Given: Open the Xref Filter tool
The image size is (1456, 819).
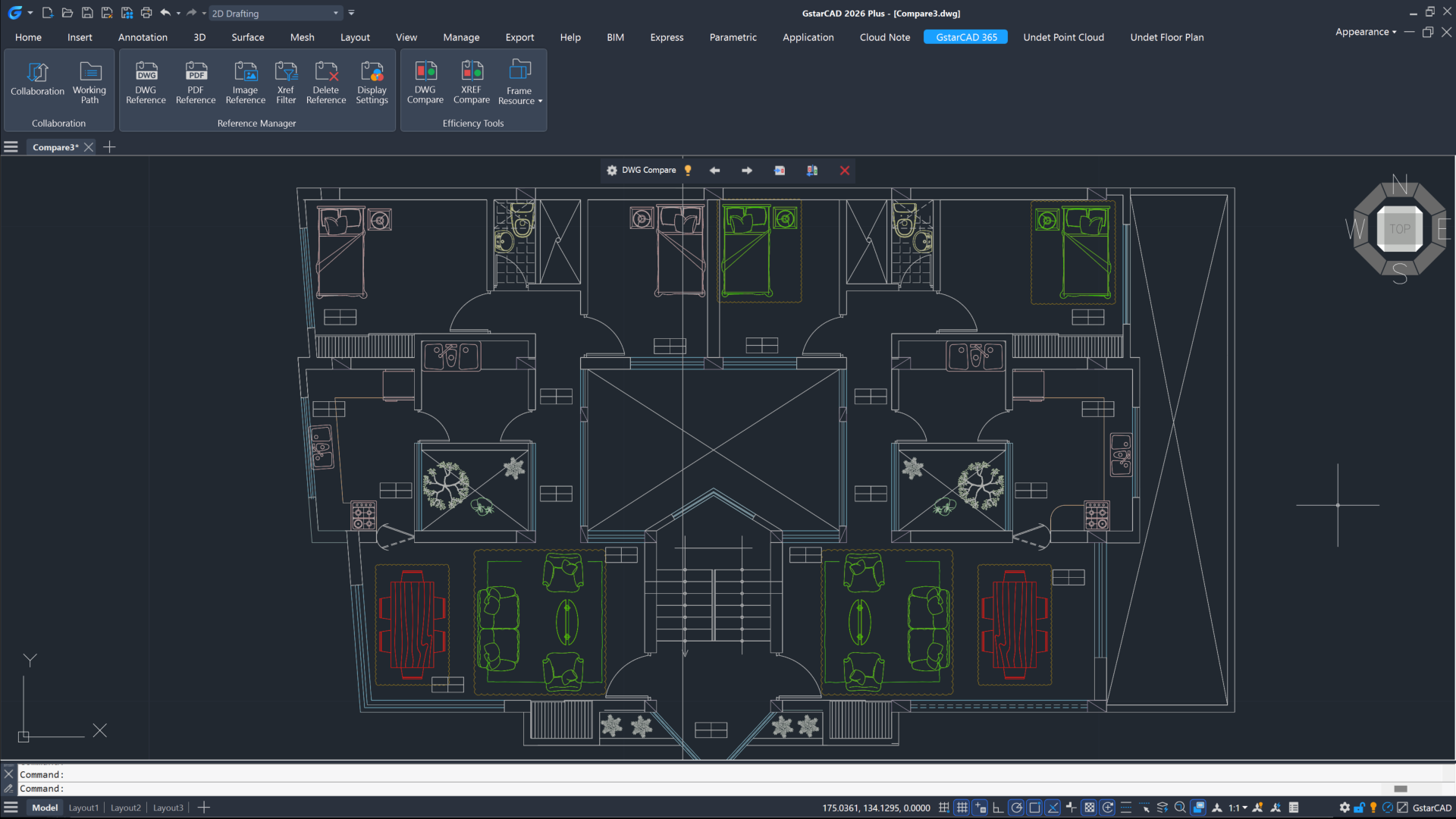Looking at the screenshot, I should point(286,81).
